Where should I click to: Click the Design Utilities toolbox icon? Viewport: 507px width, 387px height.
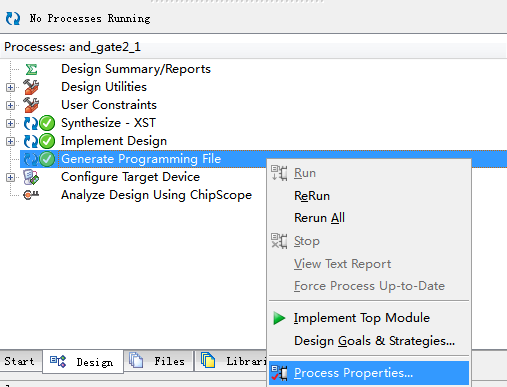(x=31, y=87)
